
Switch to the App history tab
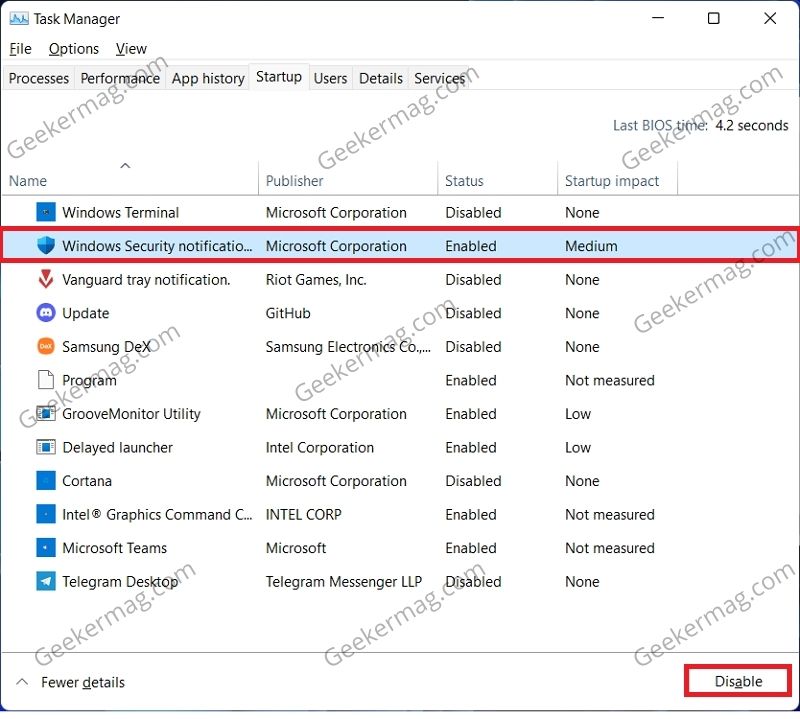coord(208,78)
